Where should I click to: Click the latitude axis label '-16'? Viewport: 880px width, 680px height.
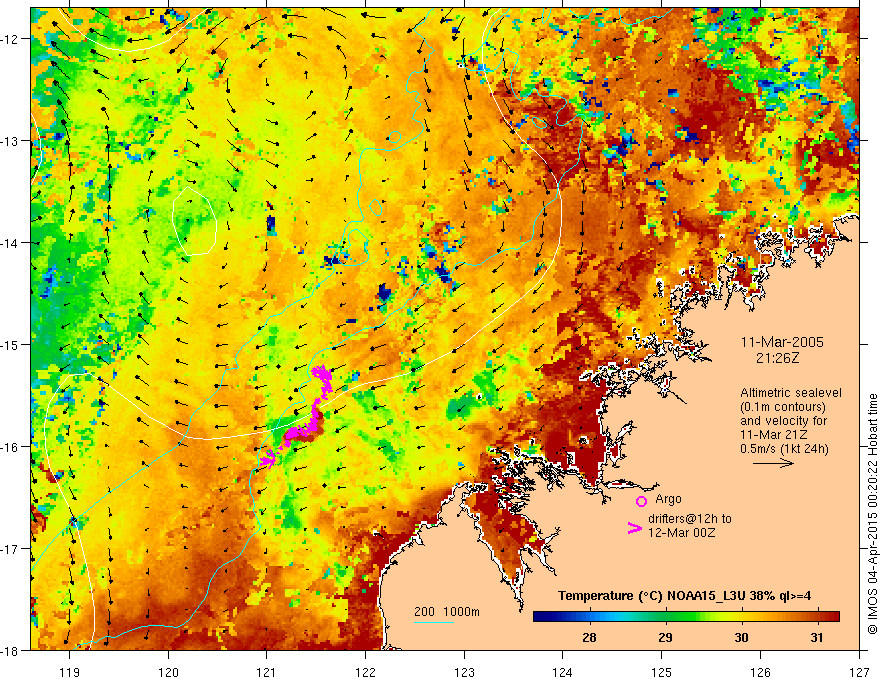tap(10, 447)
